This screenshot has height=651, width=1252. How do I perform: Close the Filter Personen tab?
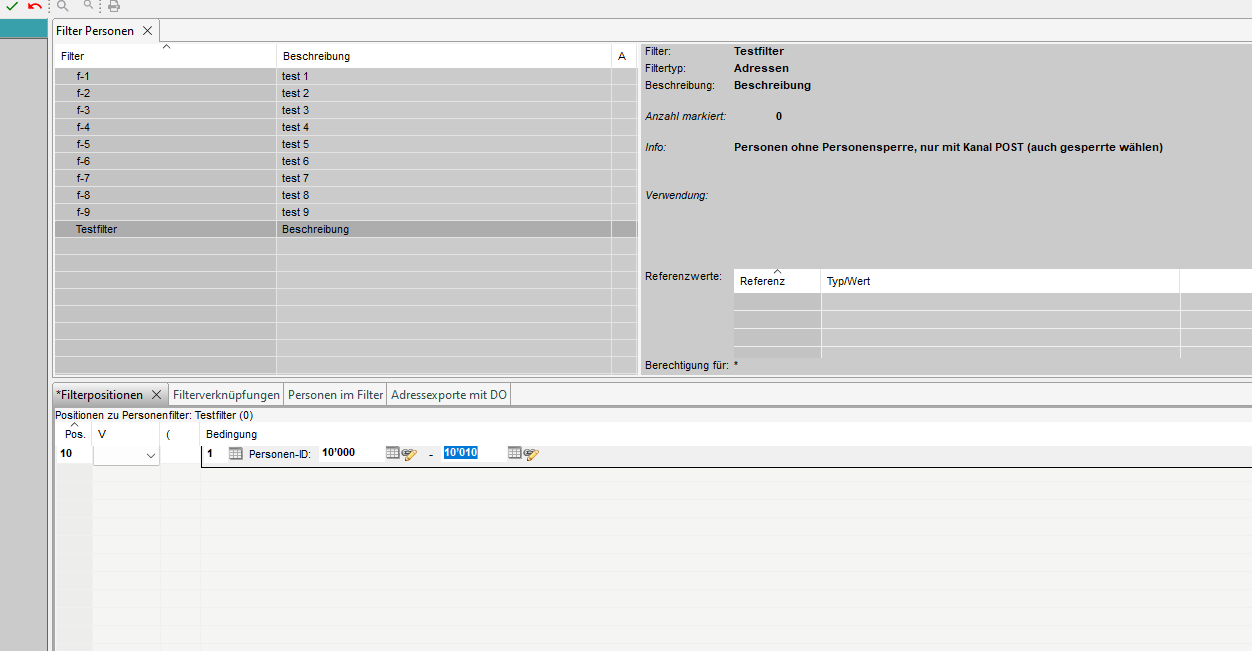click(147, 31)
